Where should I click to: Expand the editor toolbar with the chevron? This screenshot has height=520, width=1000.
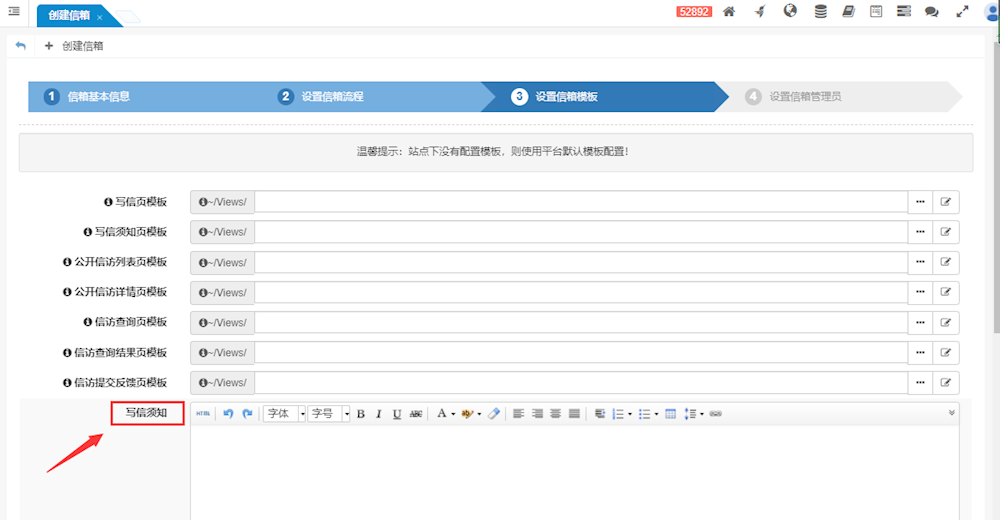click(951, 412)
